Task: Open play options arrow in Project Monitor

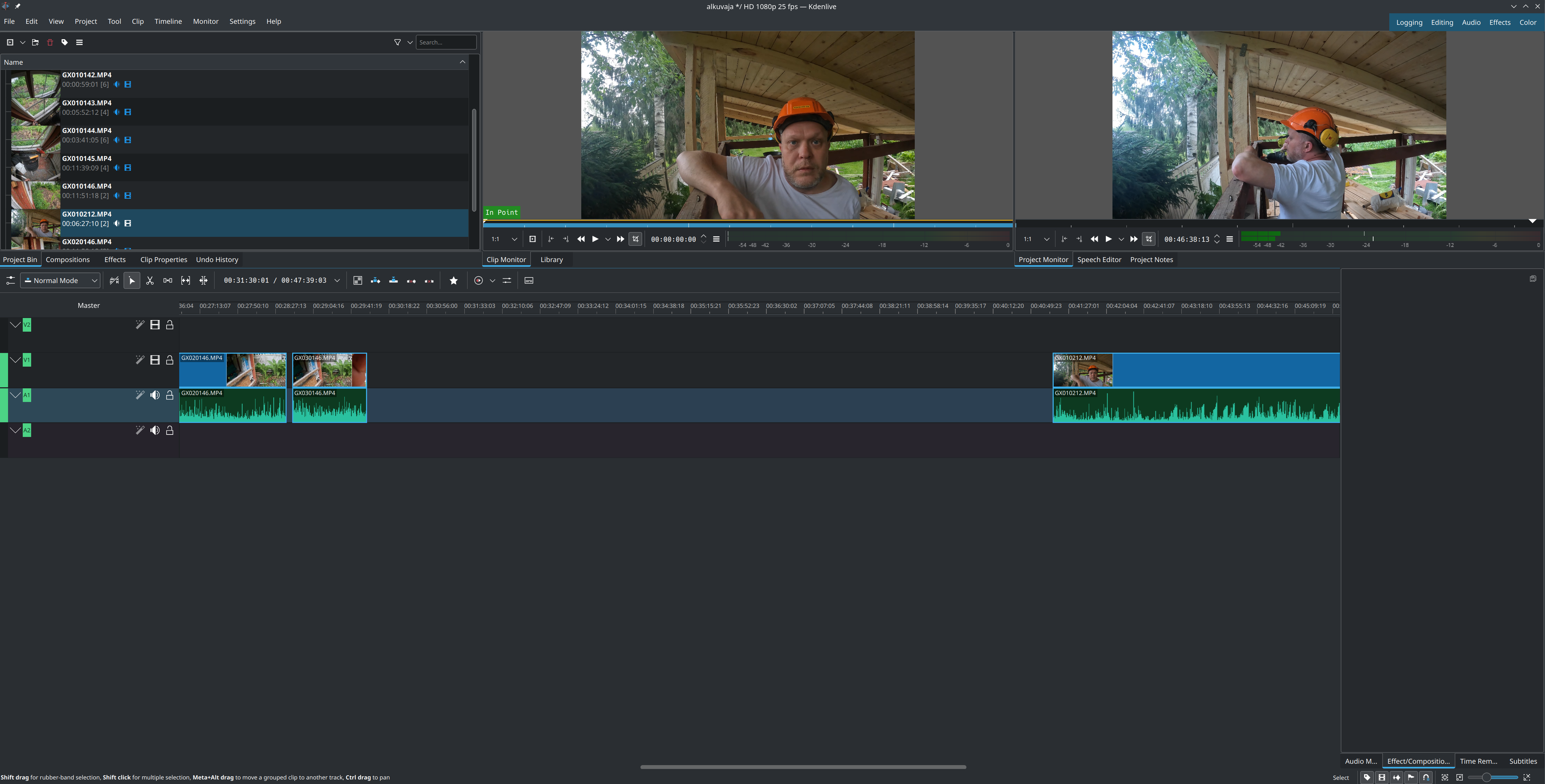Action: click(1121, 239)
